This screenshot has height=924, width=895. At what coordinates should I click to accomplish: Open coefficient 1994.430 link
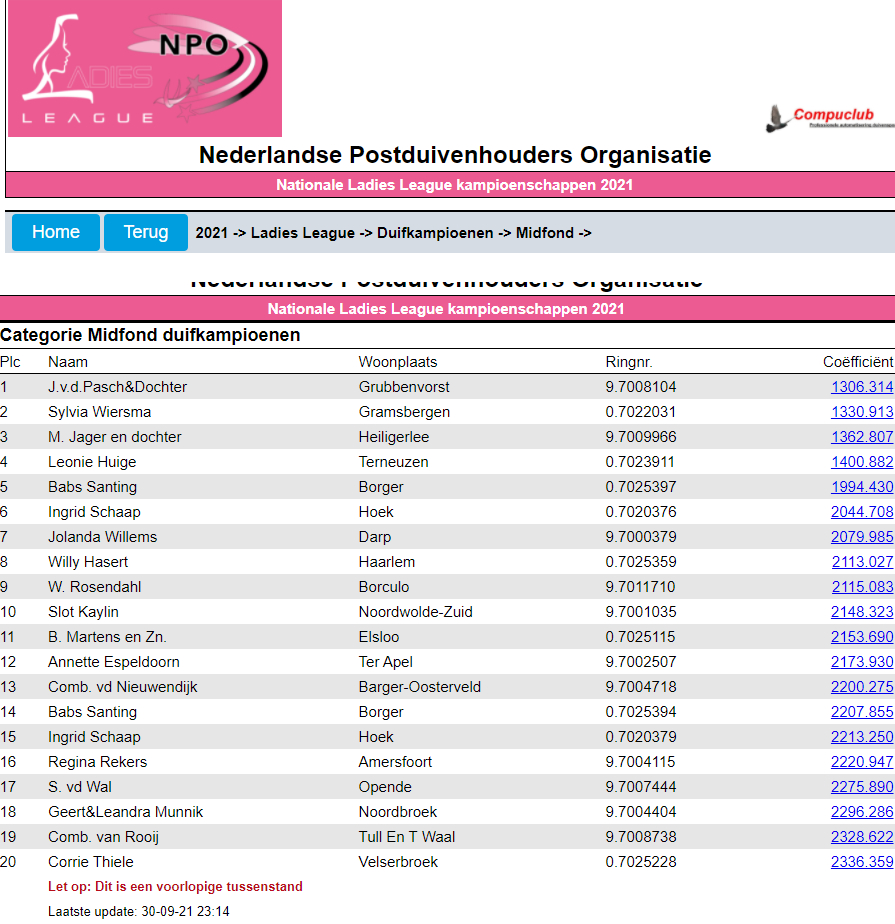coord(862,487)
